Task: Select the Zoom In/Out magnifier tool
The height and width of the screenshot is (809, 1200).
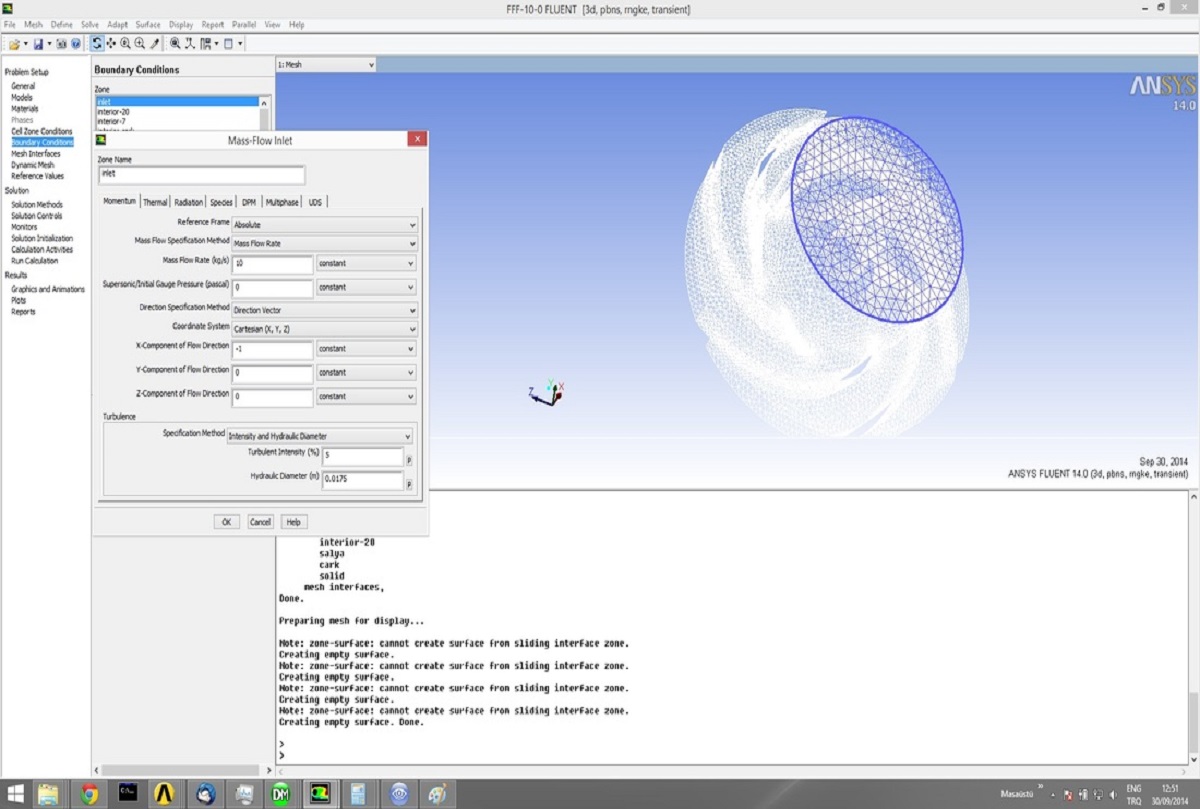Action: coord(125,44)
